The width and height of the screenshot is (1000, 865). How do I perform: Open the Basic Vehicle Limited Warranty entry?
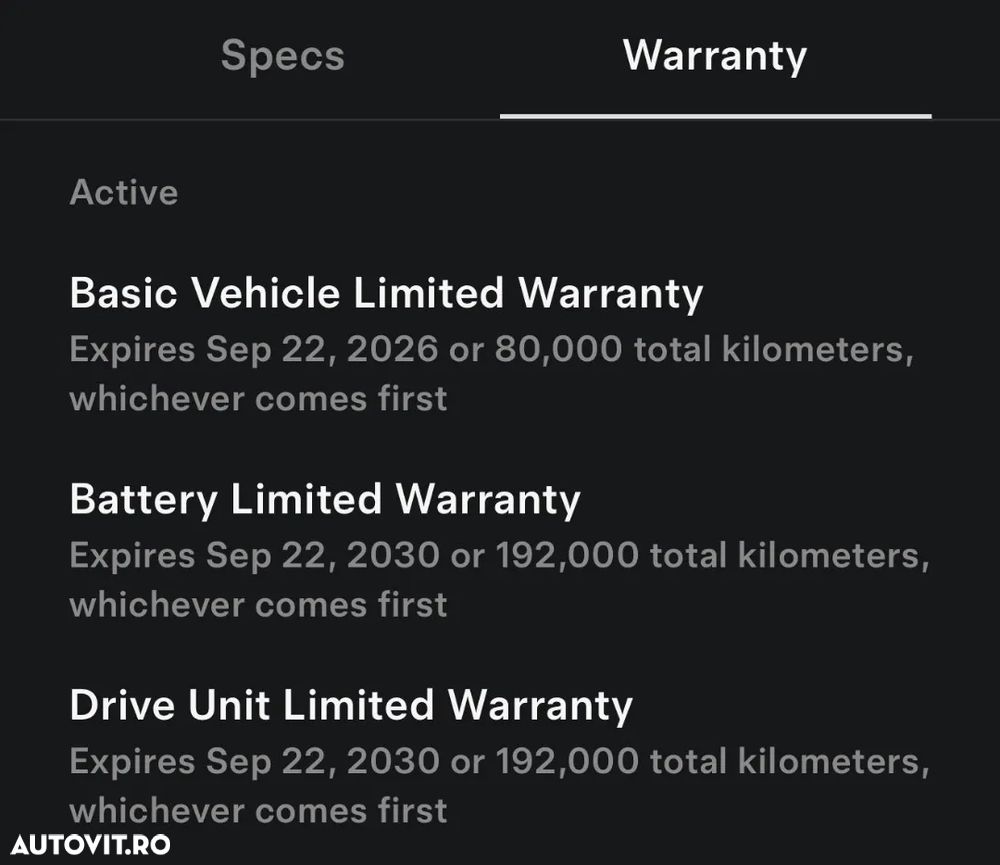(x=386, y=294)
